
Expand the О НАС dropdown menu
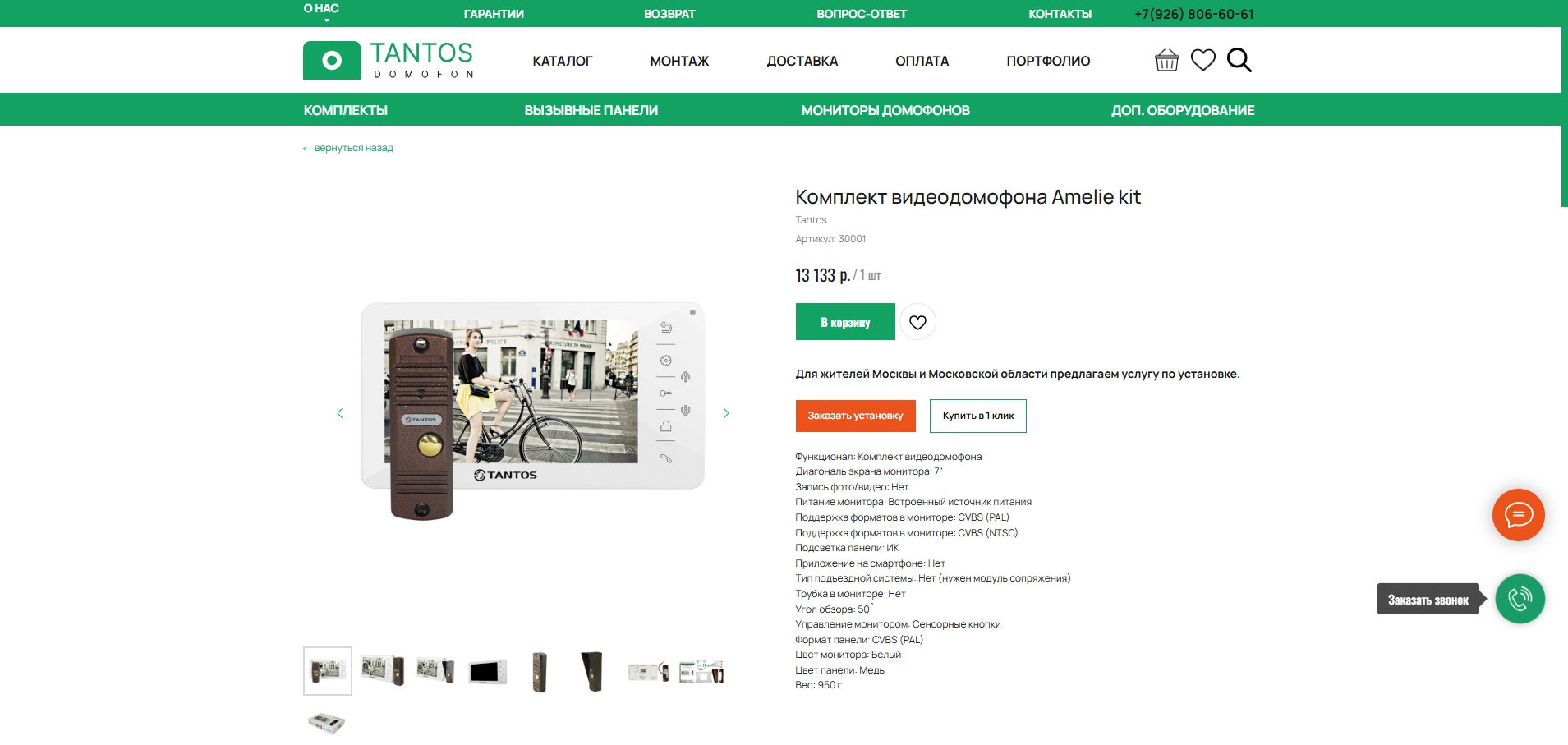(321, 11)
